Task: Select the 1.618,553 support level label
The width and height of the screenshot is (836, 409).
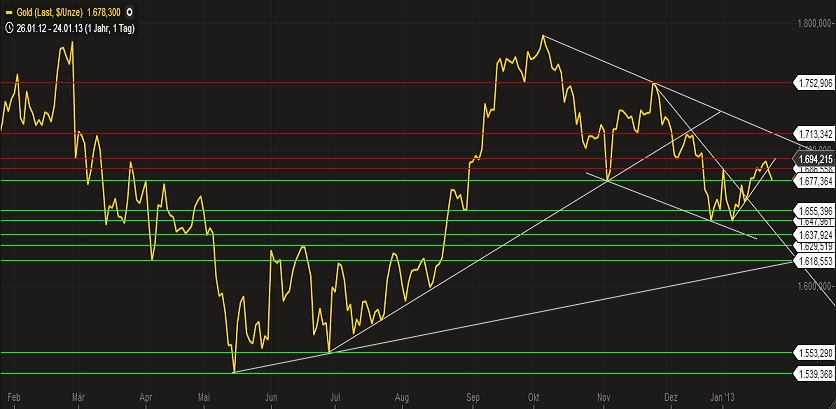Action: tap(814, 260)
